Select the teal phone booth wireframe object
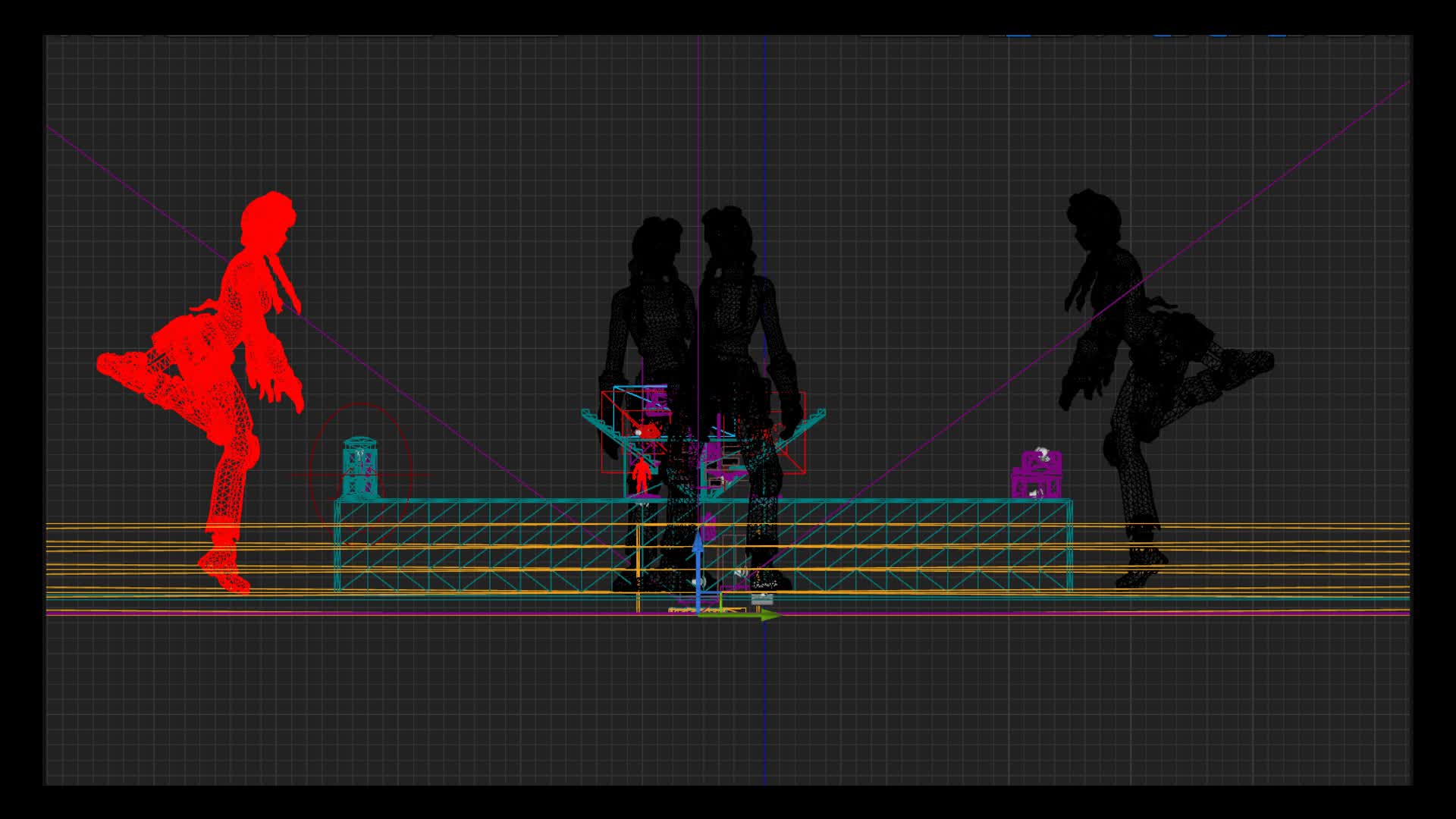Viewport: 1456px width, 819px height. [x=359, y=466]
